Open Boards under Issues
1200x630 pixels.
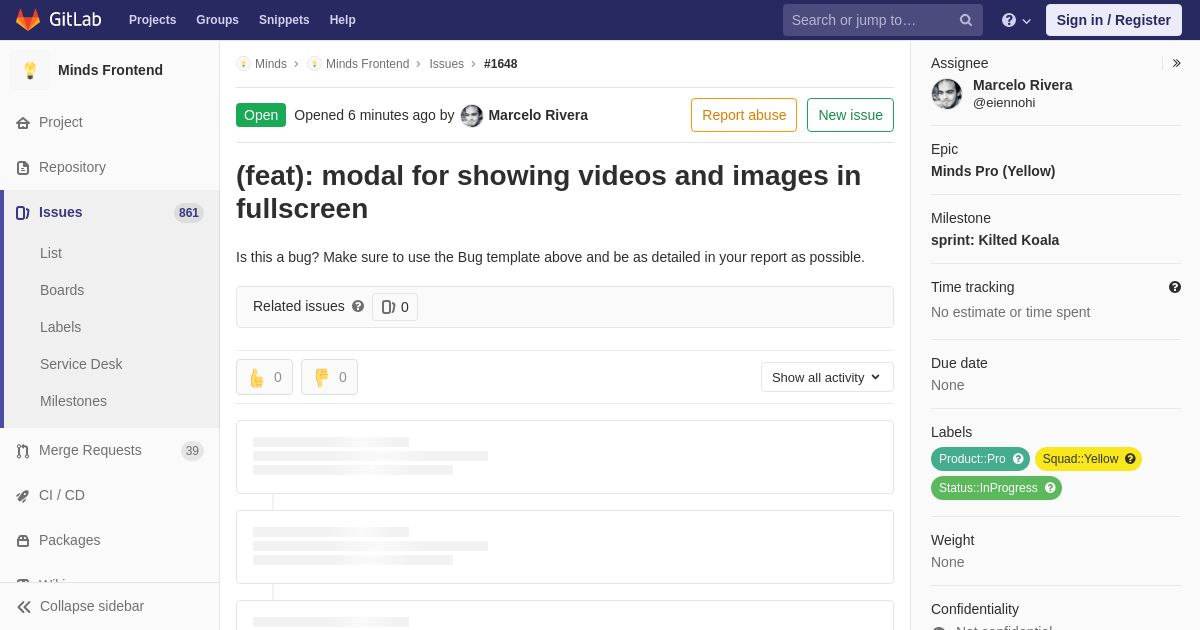[62, 290]
